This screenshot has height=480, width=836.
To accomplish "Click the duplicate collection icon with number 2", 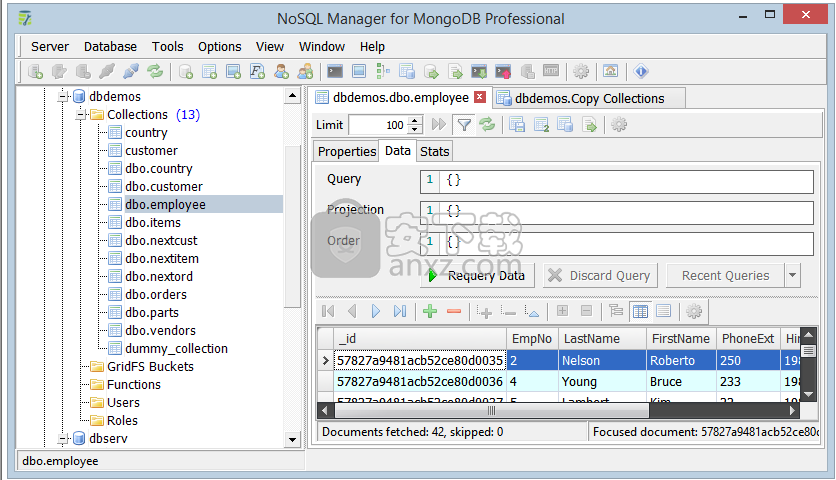I will pos(541,125).
